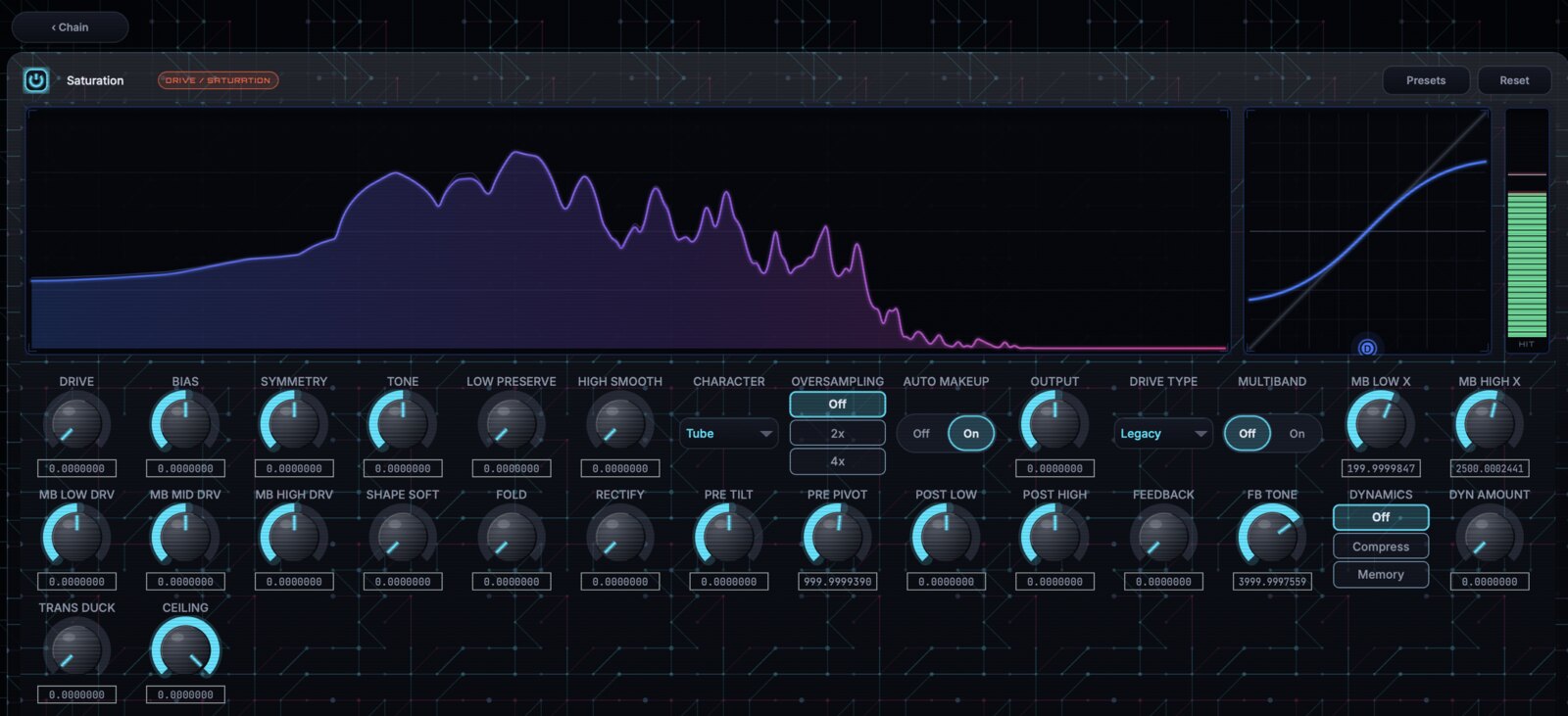Click the Low Preserve value field
The height and width of the screenshot is (716, 1568).
coord(511,468)
